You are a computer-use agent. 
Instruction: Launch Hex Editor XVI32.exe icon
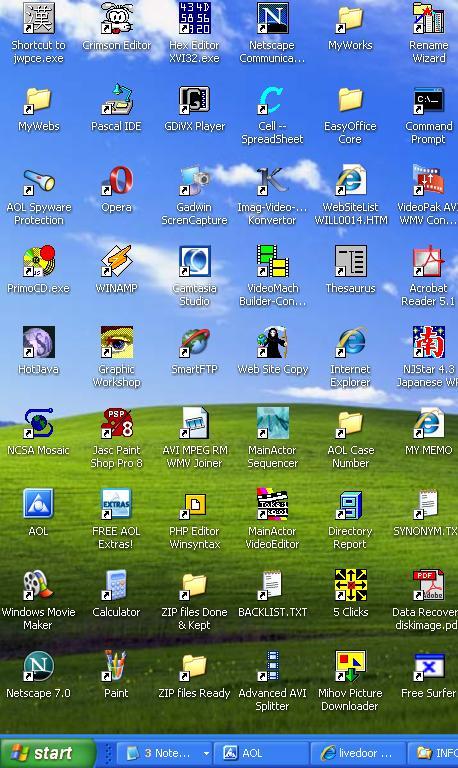point(194,19)
